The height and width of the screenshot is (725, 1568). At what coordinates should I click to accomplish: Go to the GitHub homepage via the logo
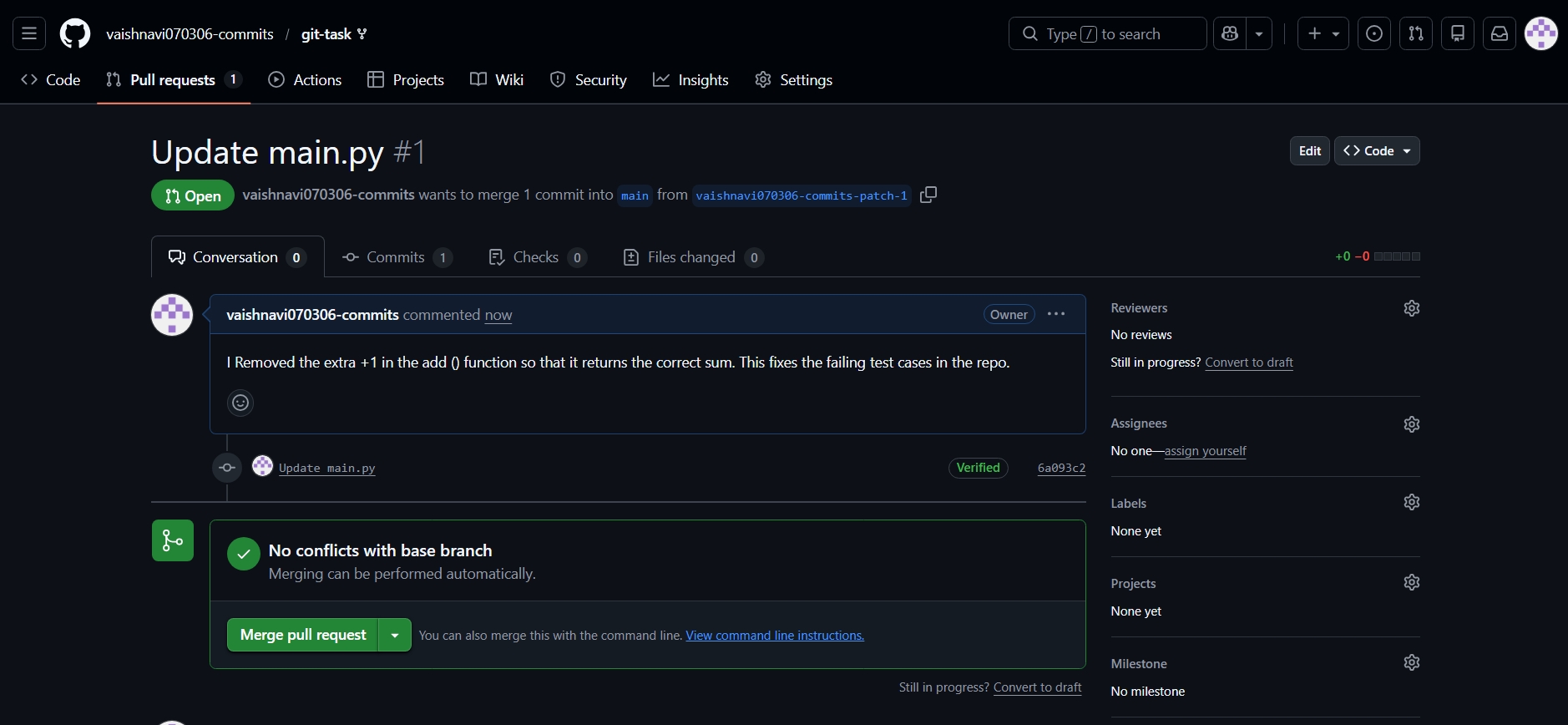pos(75,33)
